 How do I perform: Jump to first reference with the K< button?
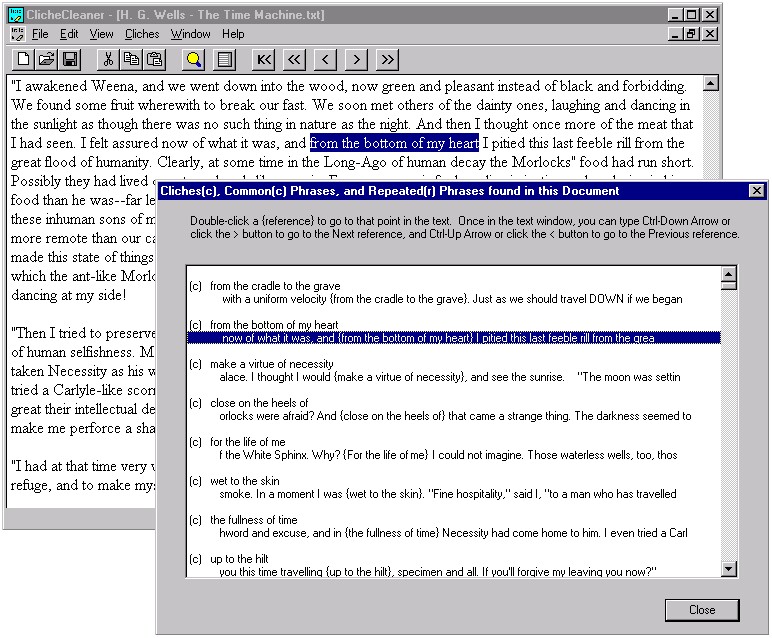263,60
